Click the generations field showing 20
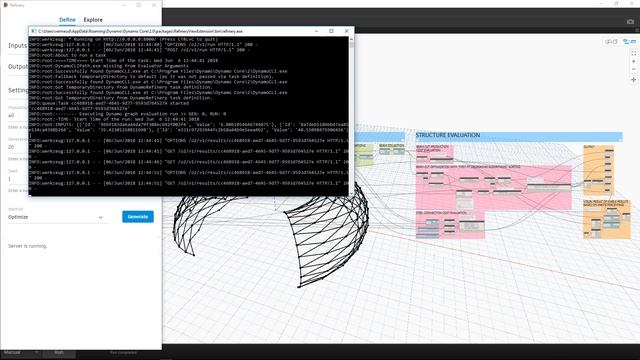 coord(18,147)
